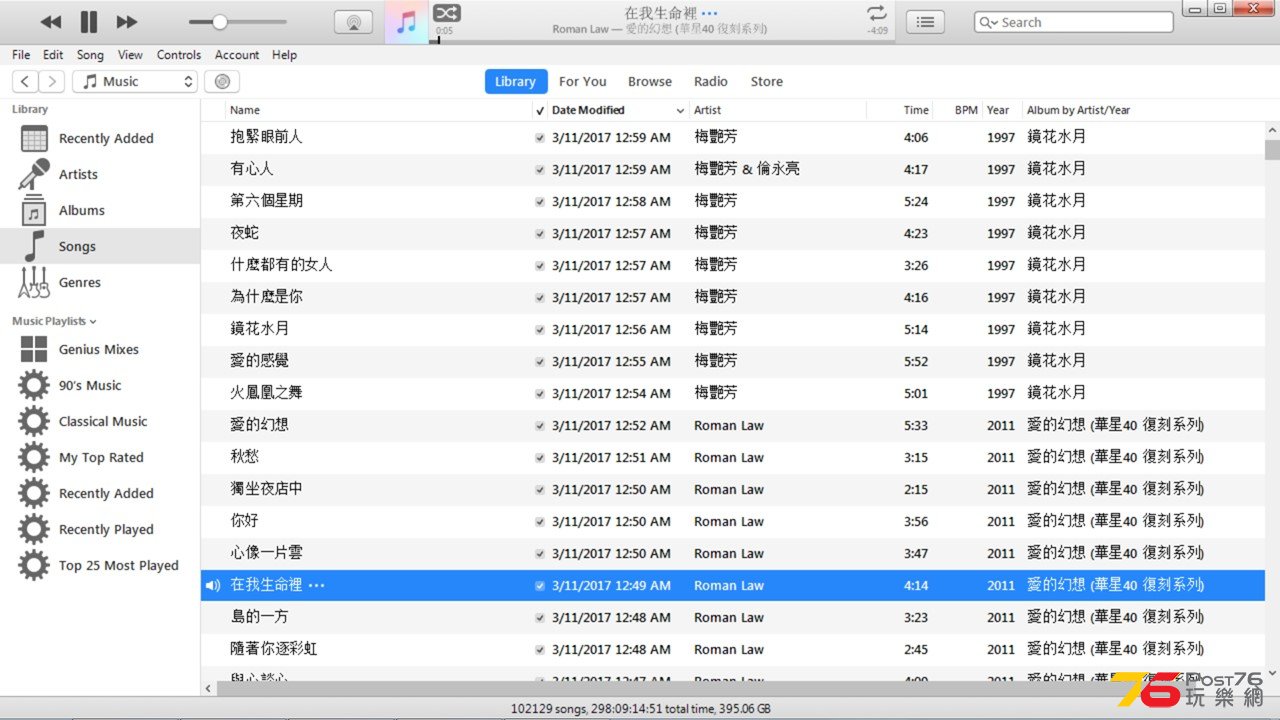Click the vertical scrollbar thumb
The image size is (1280, 720).
(1272, 150)
